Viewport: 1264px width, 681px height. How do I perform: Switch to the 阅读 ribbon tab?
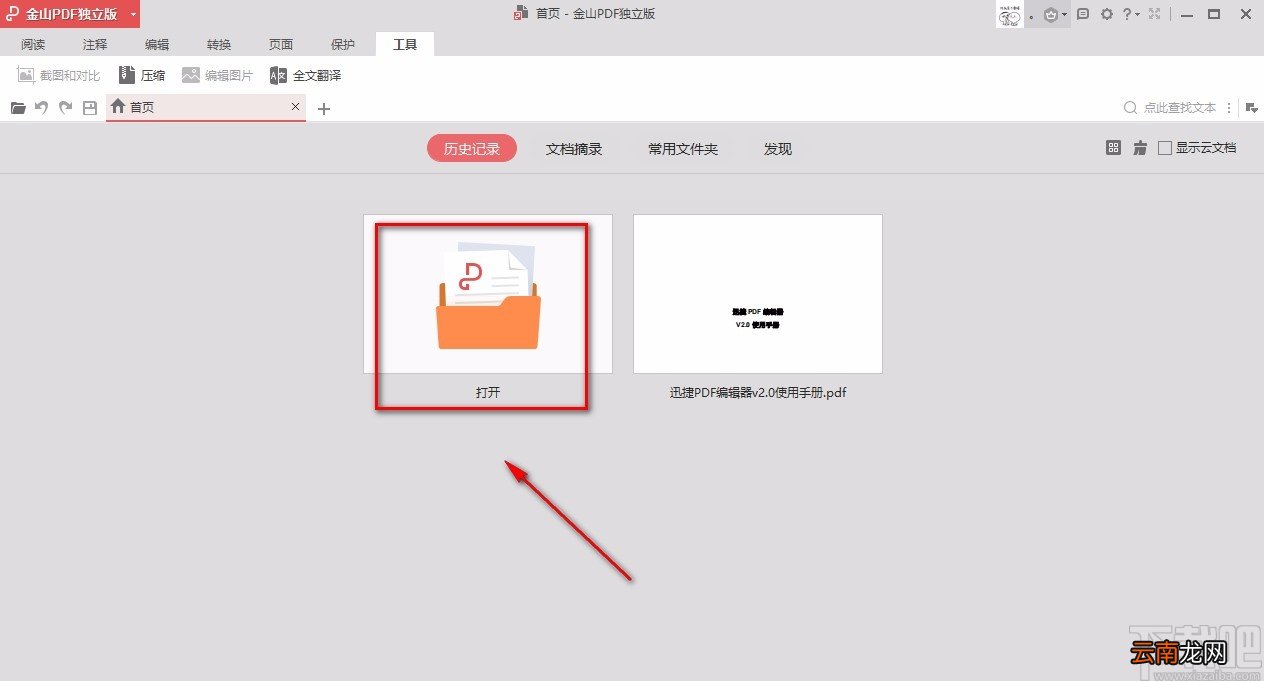33,44
